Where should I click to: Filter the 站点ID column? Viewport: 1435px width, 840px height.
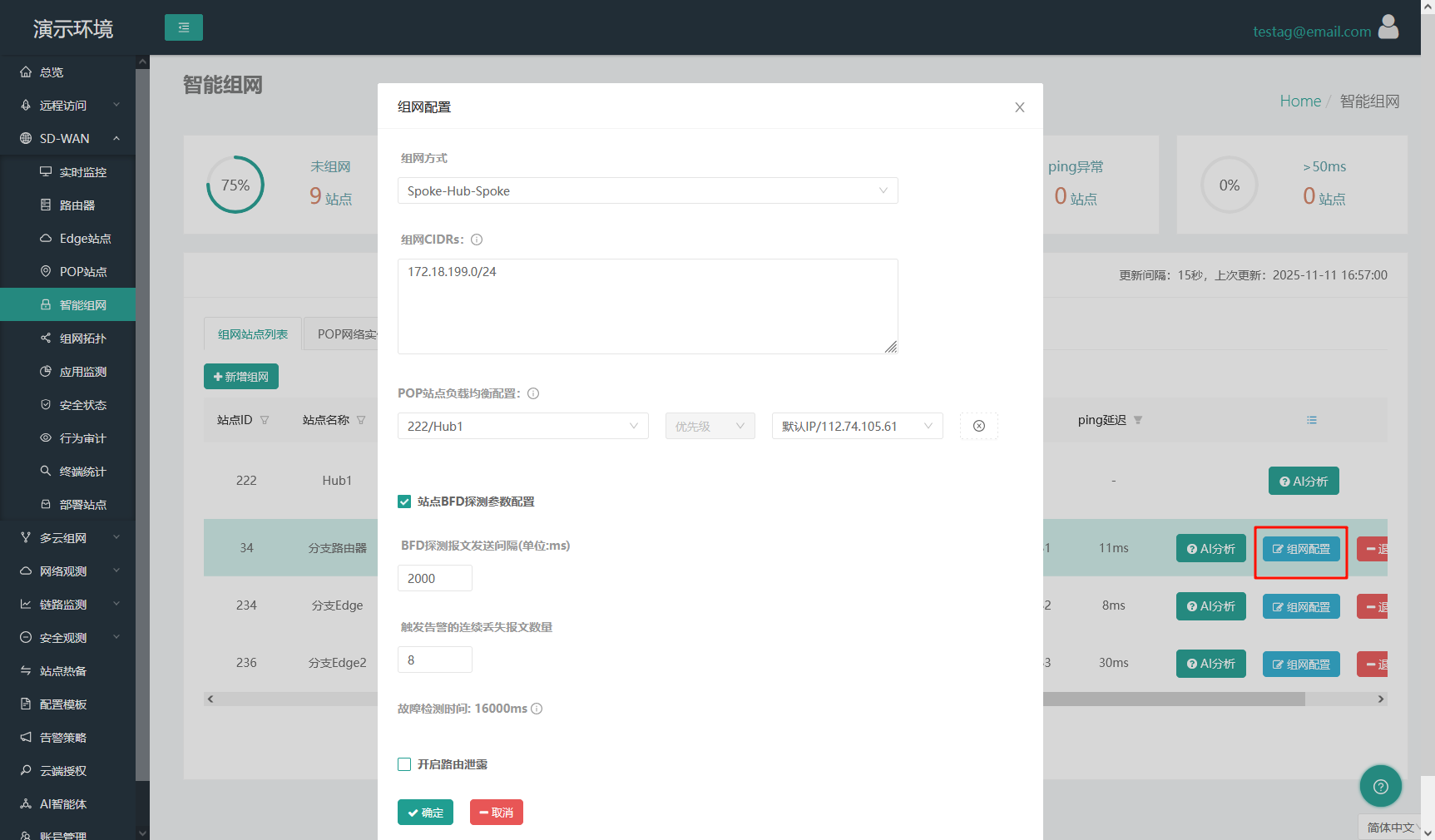pyautogui.click(x=265, y=420)
